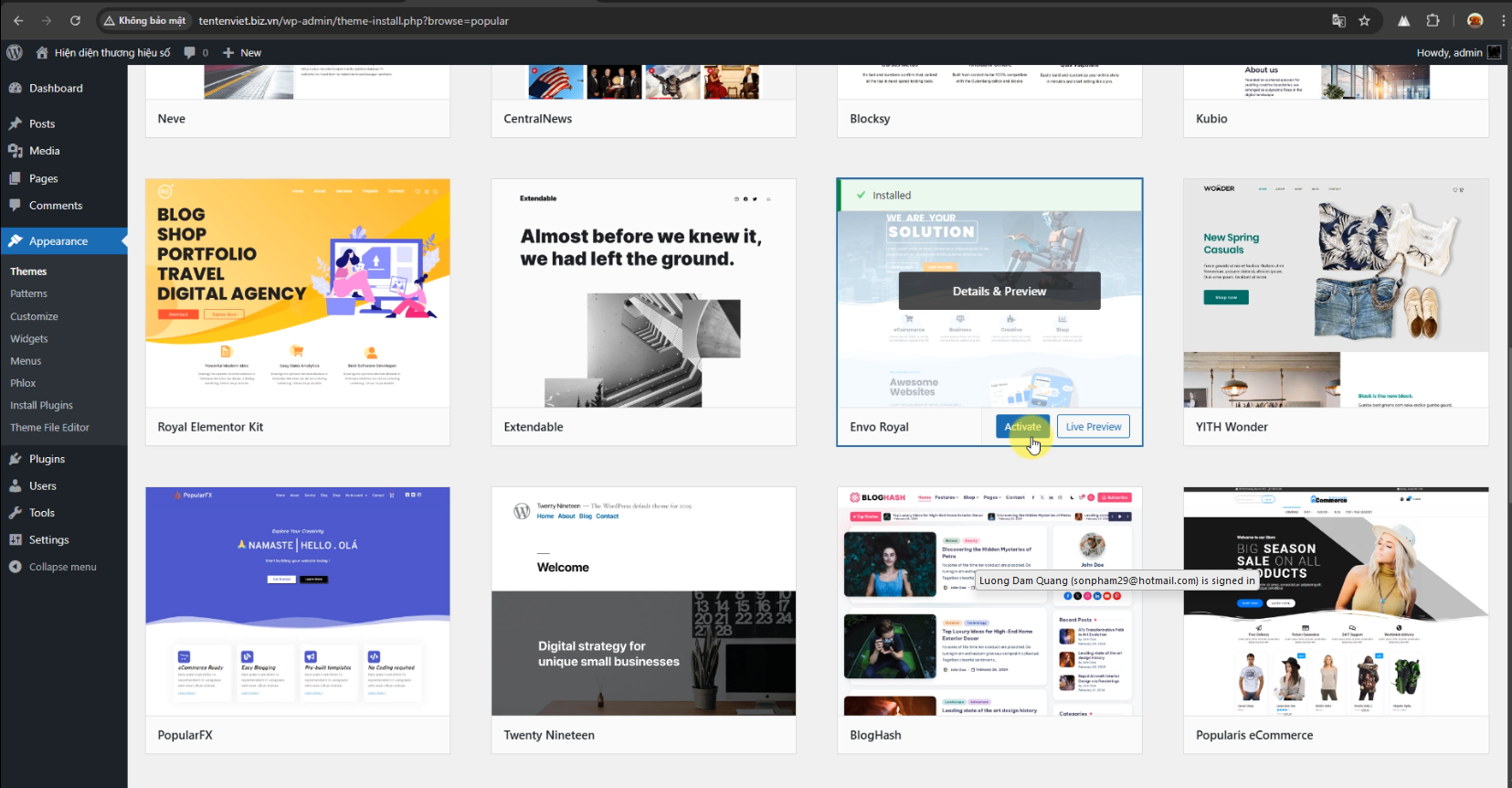Click the Blocksy theme name

click(870, 119)
